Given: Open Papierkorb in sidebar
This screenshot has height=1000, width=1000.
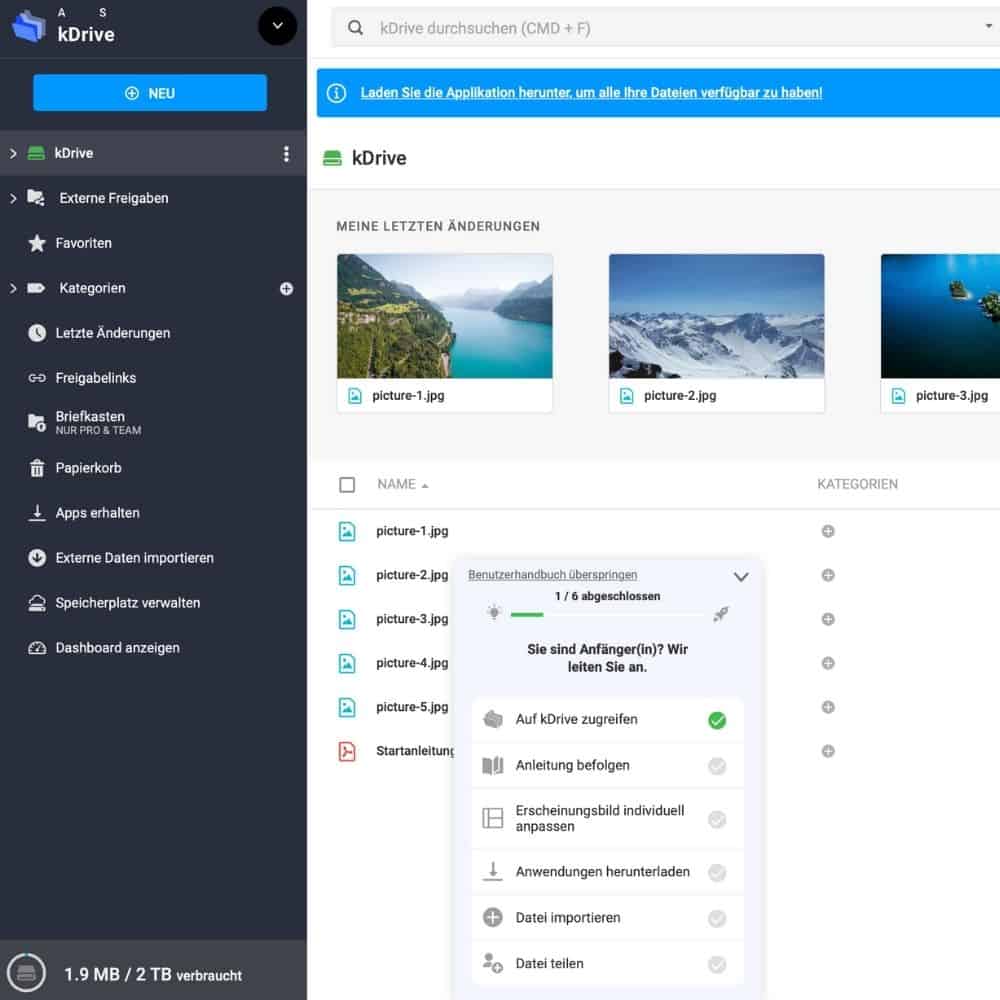Looking at the screenshot, I should [x=88, y=468].
